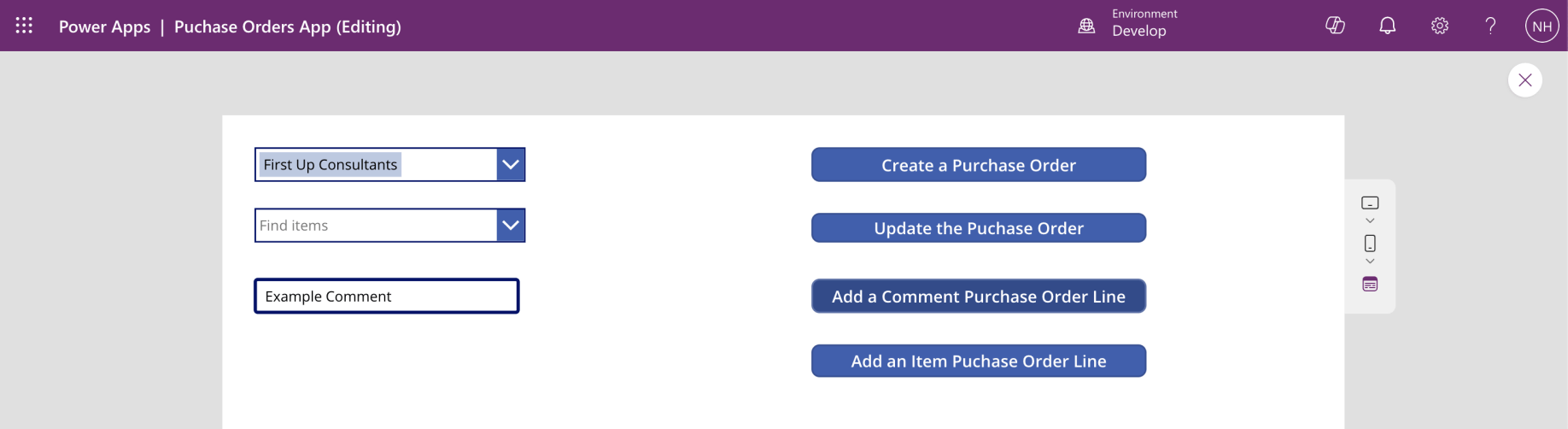Open the settings gear

click(1440, 26)
